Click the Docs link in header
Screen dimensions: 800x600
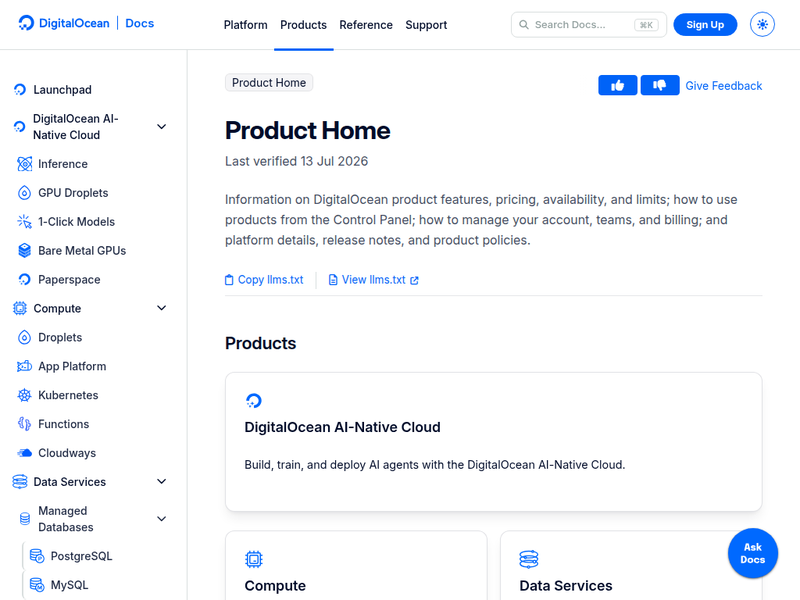[140, 23]
